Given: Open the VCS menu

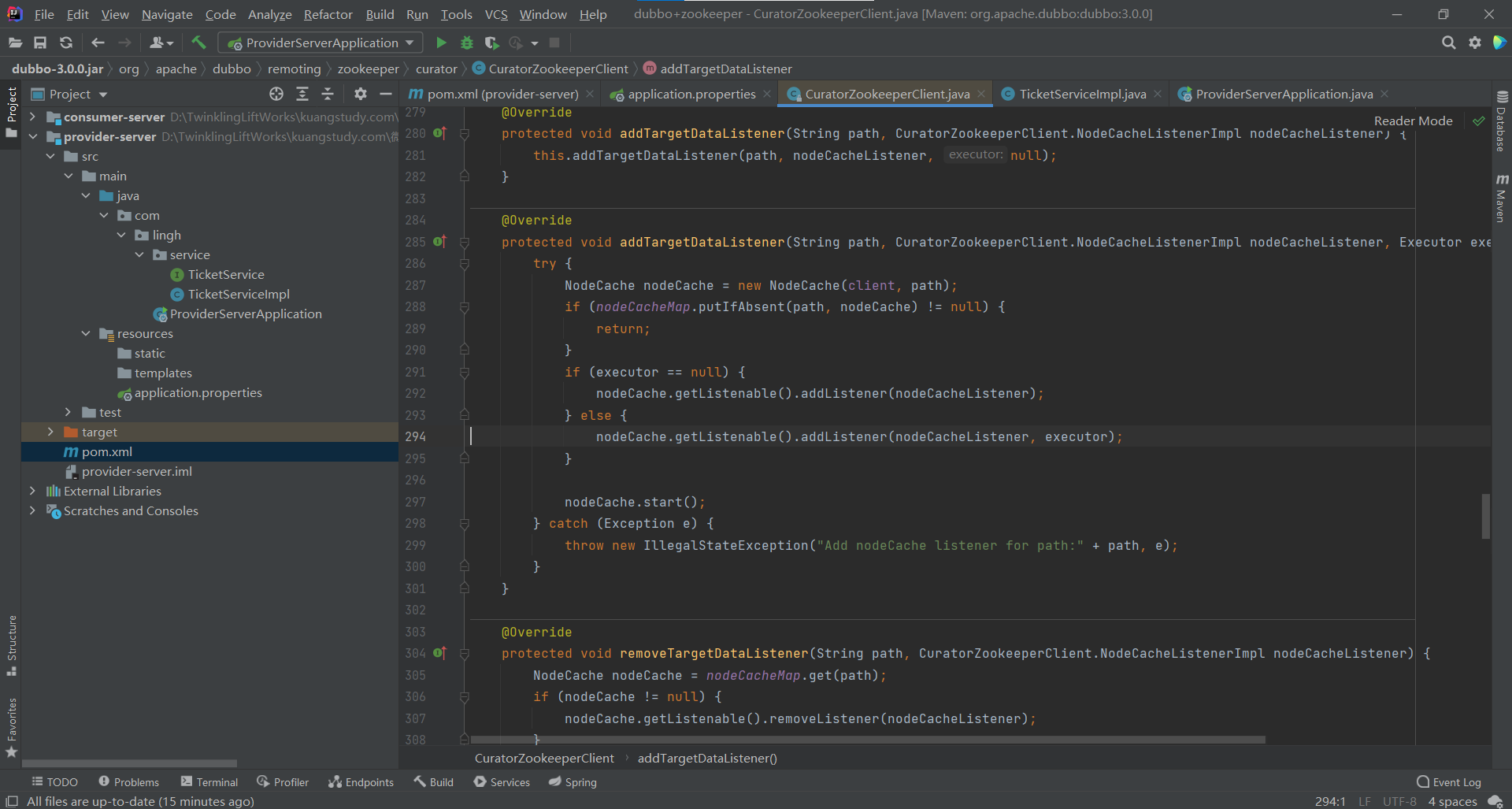Looking at the screenshot, I should 496,14.
